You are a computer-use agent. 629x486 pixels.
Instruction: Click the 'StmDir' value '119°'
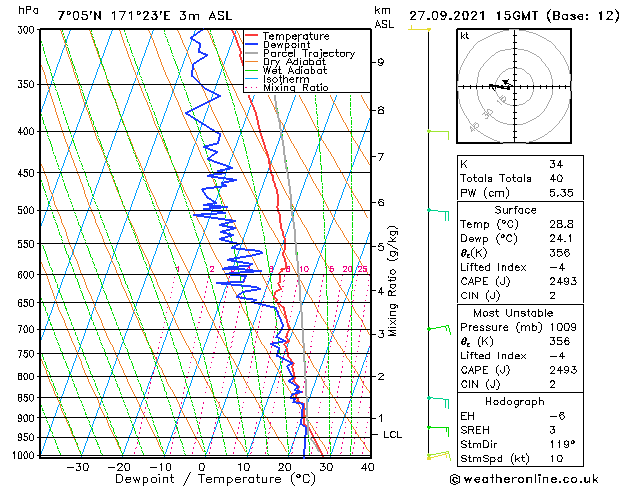562,444
